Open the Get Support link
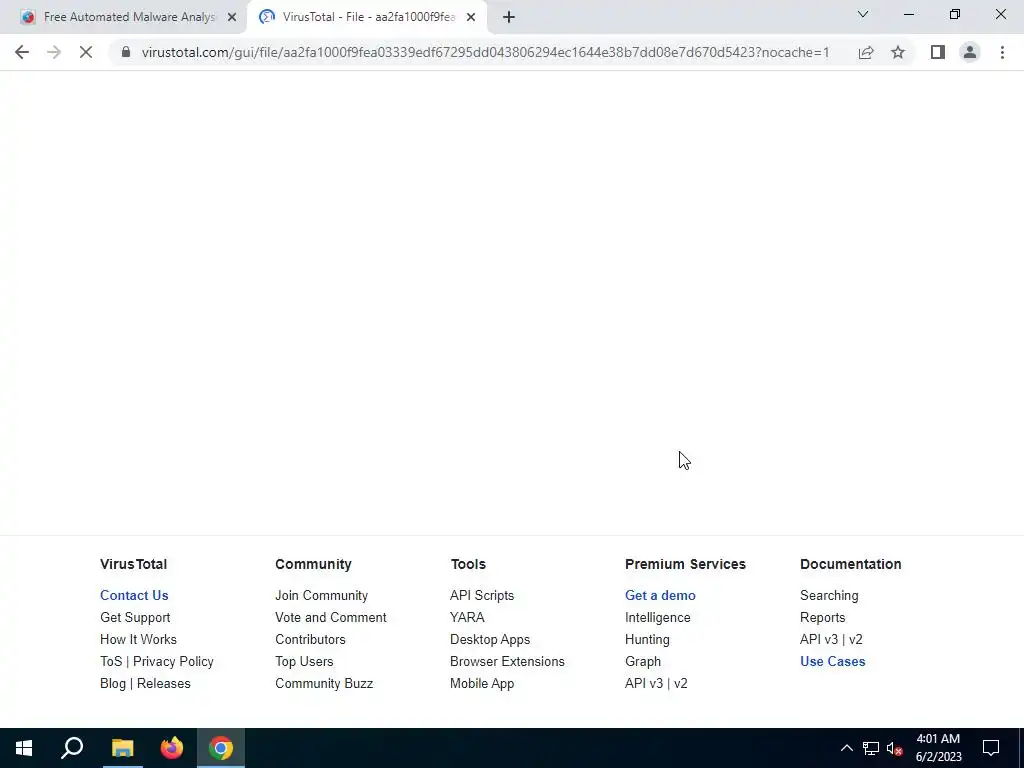Screen dimensions: 1024x768 pyautogui.click(x=135, y=618)
